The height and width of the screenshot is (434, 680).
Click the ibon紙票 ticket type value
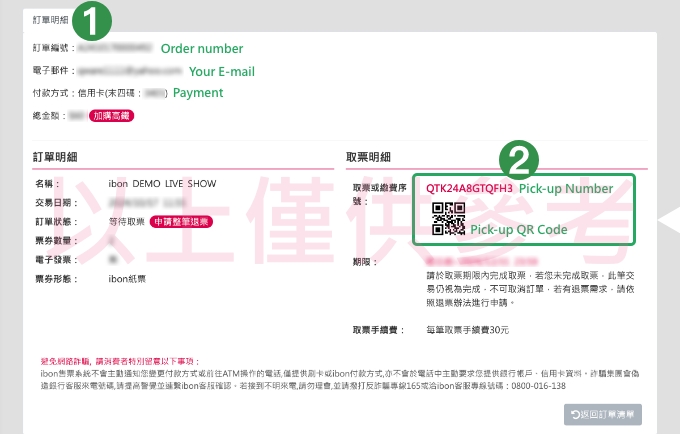click(x=127, y=279)
